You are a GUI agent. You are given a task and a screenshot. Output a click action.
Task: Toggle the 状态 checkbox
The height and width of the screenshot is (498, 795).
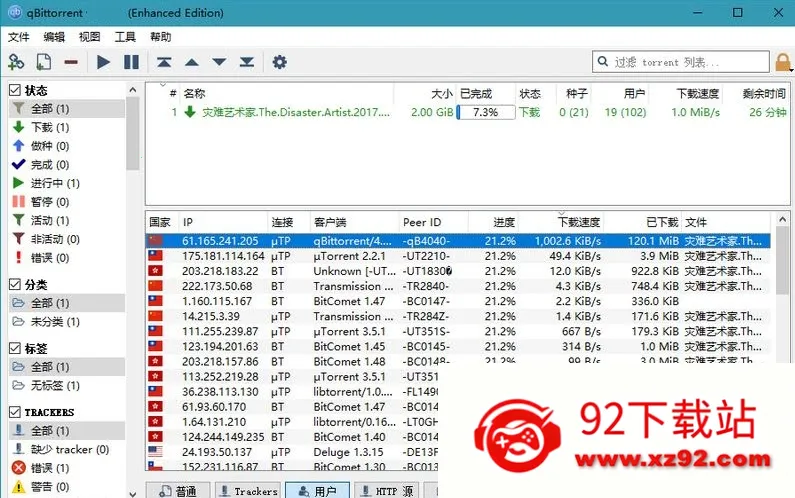coord(15,90)
